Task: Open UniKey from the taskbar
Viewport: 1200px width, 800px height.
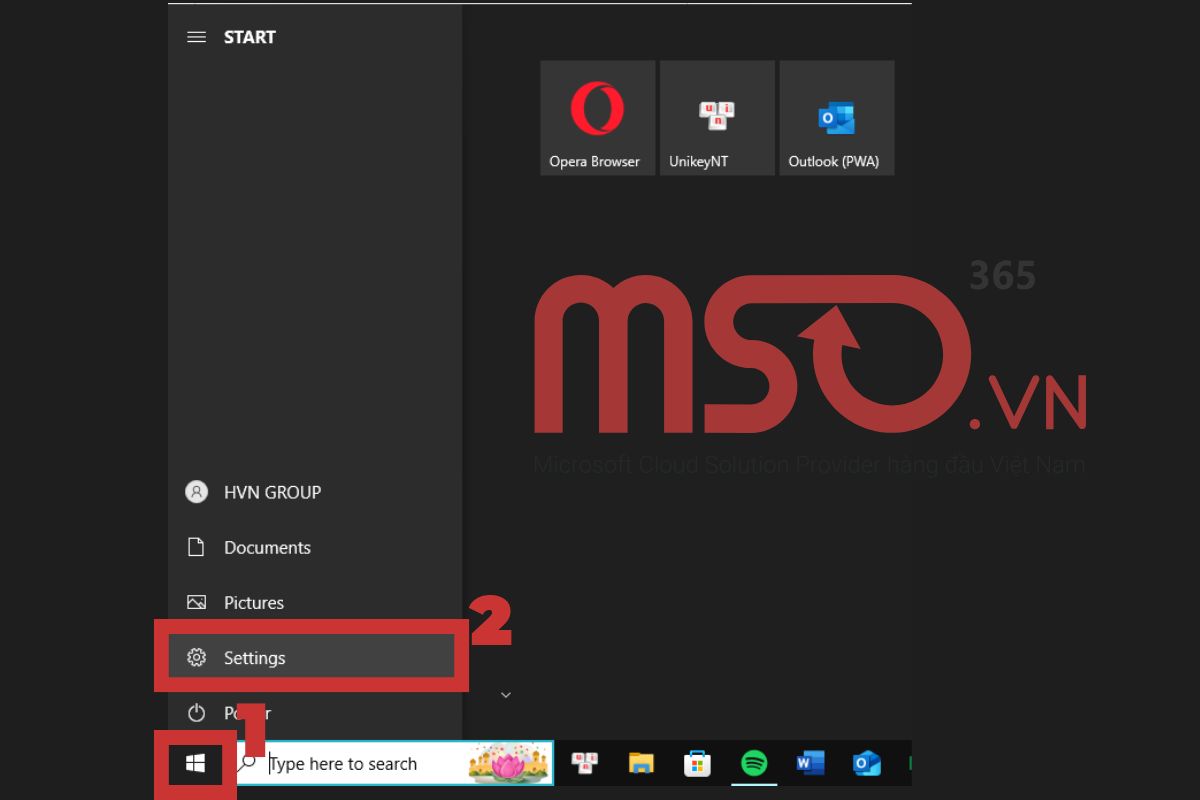Action: coord(584,764)
